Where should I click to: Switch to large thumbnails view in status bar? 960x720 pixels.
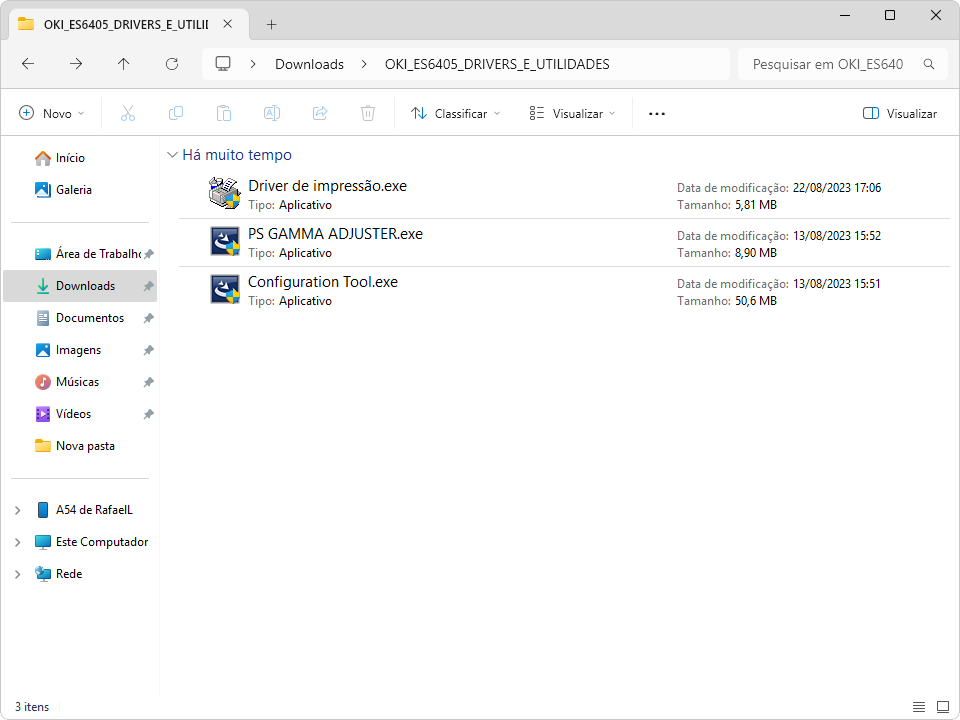(x=943, y=707)
